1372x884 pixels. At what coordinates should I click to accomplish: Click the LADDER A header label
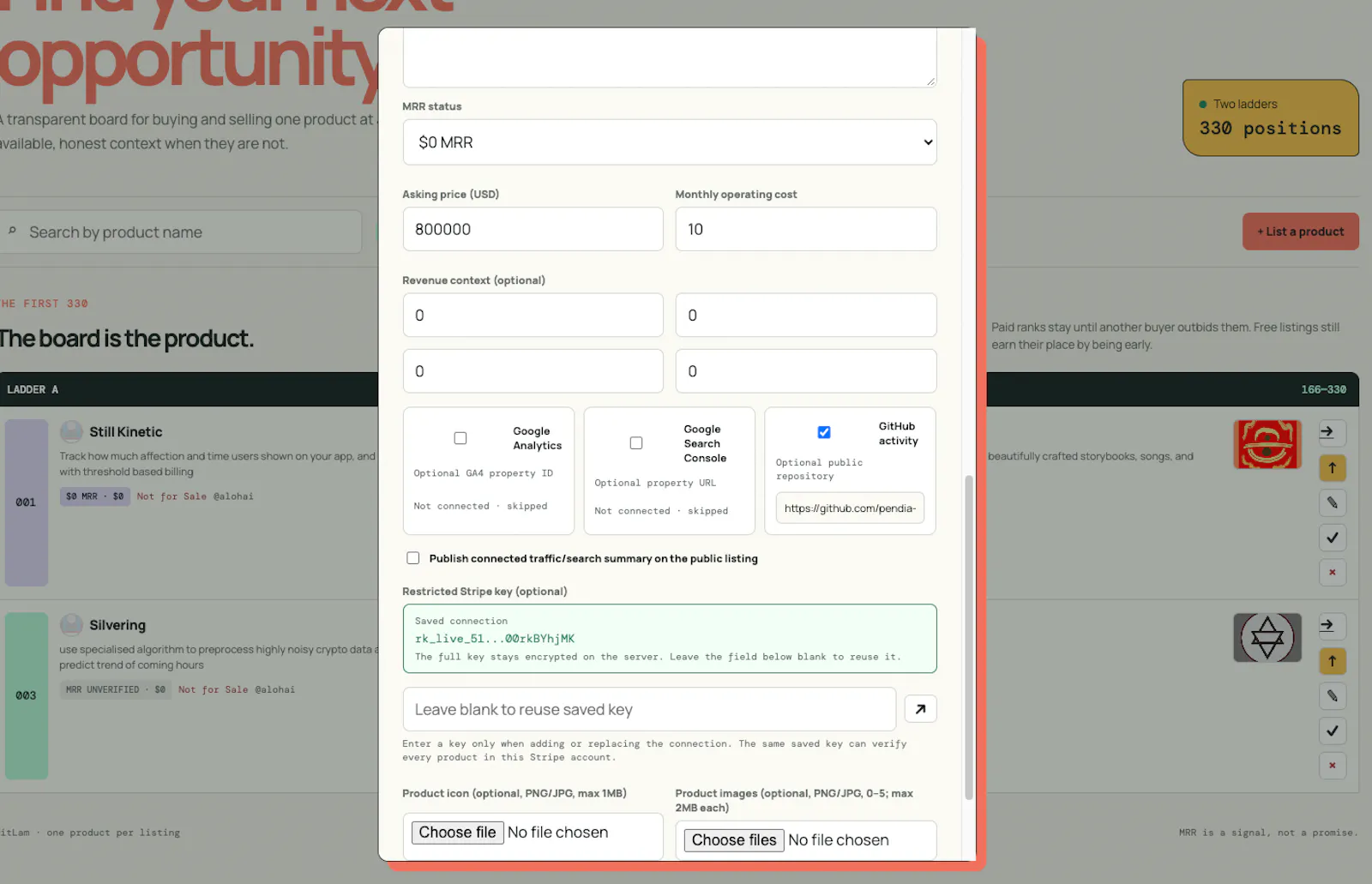(x=33, y=389)
